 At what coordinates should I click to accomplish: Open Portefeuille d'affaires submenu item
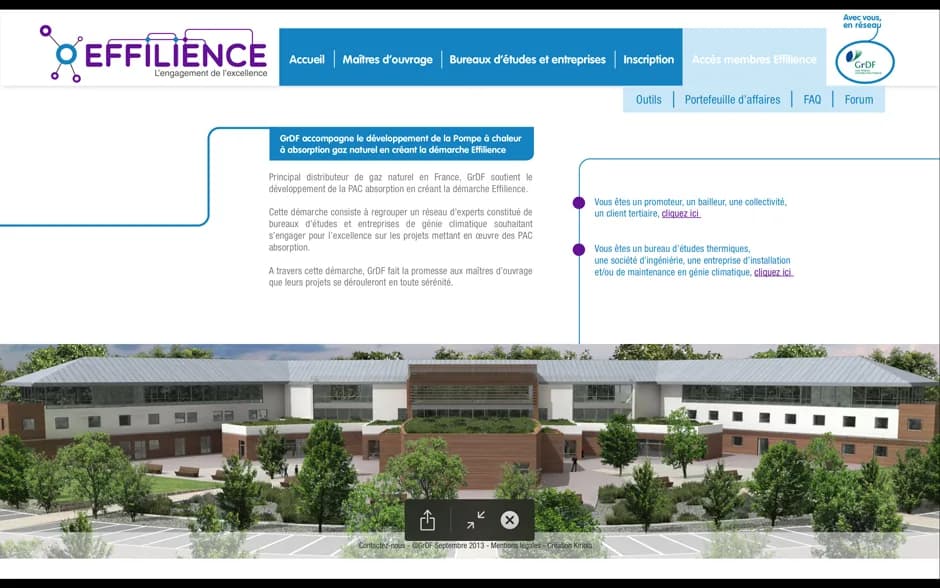(x=733, y=99)
